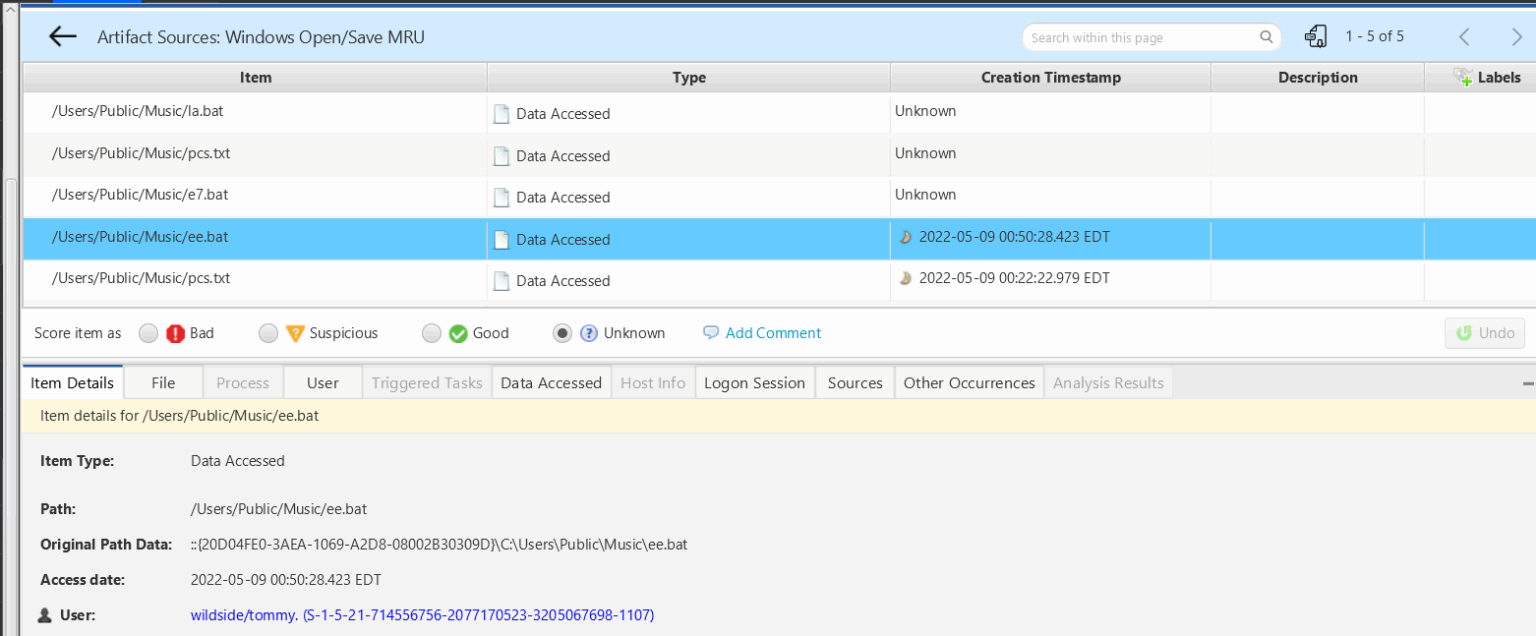This screenshot has height=636, width=1536.
Task: Click the export page icon
Action: (1316, 37)
